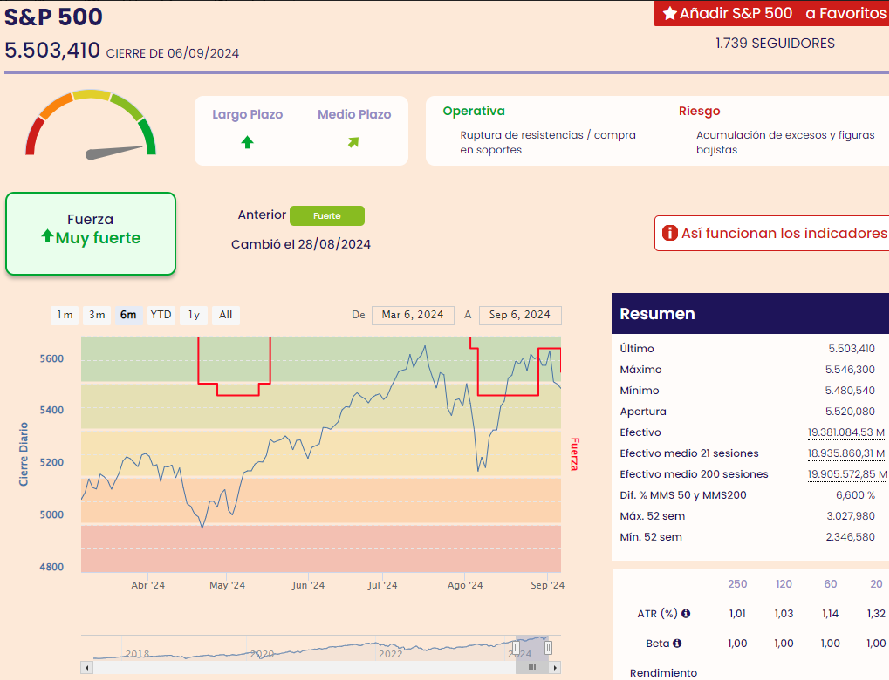Click the 120 column header
The width and height of the screenshot is (889, 680).
[784, 584]
